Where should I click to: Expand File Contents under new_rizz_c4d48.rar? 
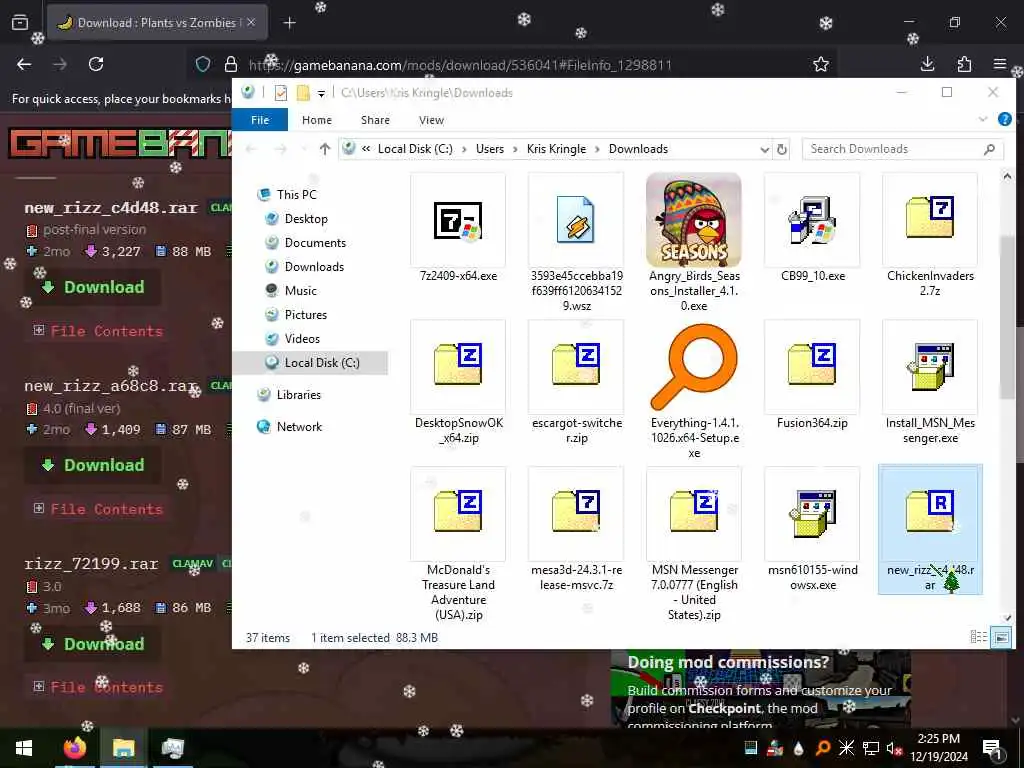[98, 330]
